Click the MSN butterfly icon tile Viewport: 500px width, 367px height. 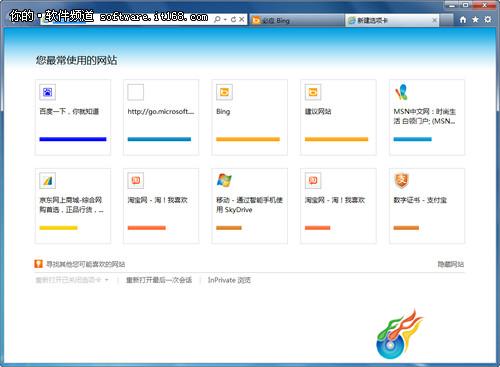401,92
